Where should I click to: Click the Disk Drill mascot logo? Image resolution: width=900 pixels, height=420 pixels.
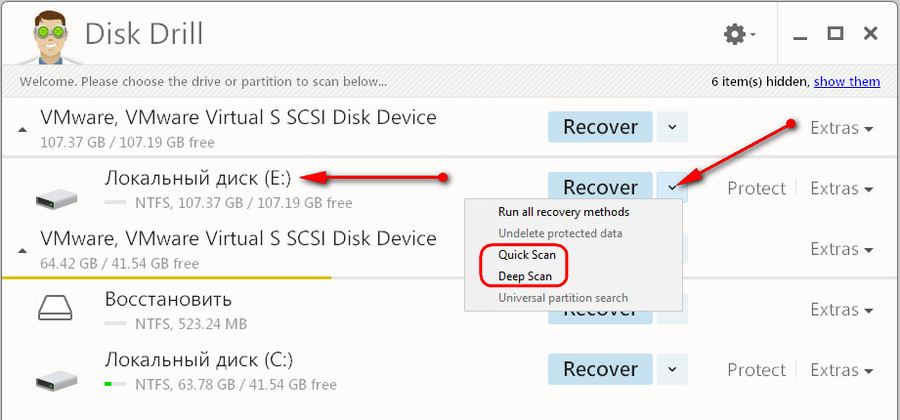[48, 37]
